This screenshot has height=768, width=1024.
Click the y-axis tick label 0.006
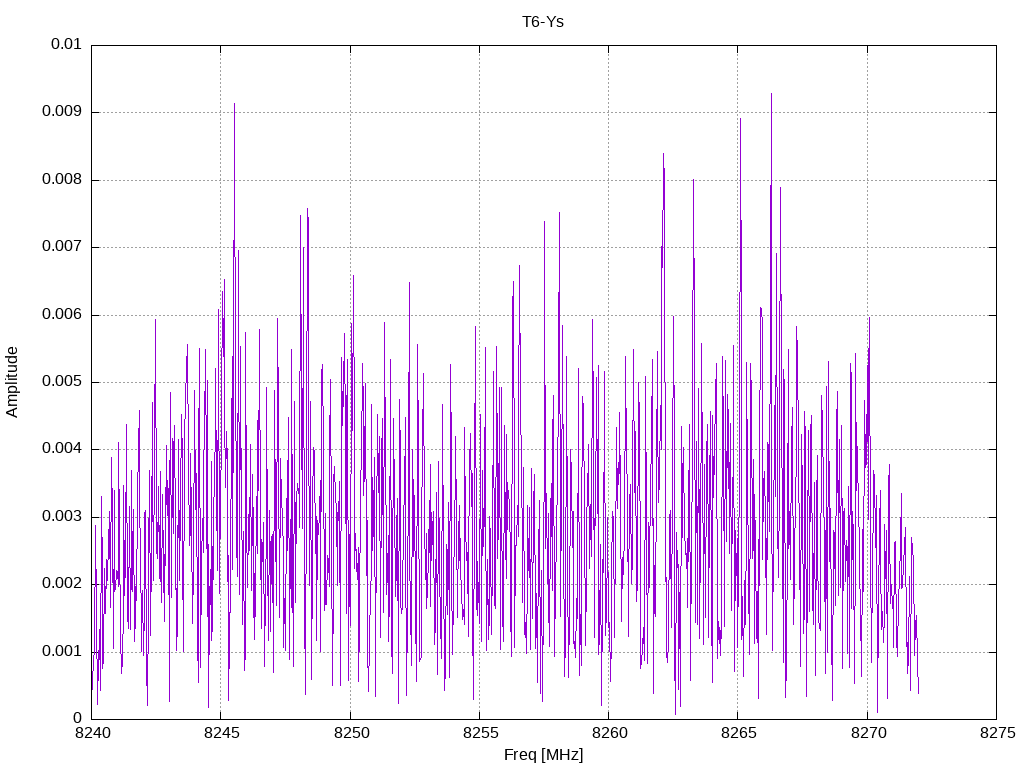(62, 314)
